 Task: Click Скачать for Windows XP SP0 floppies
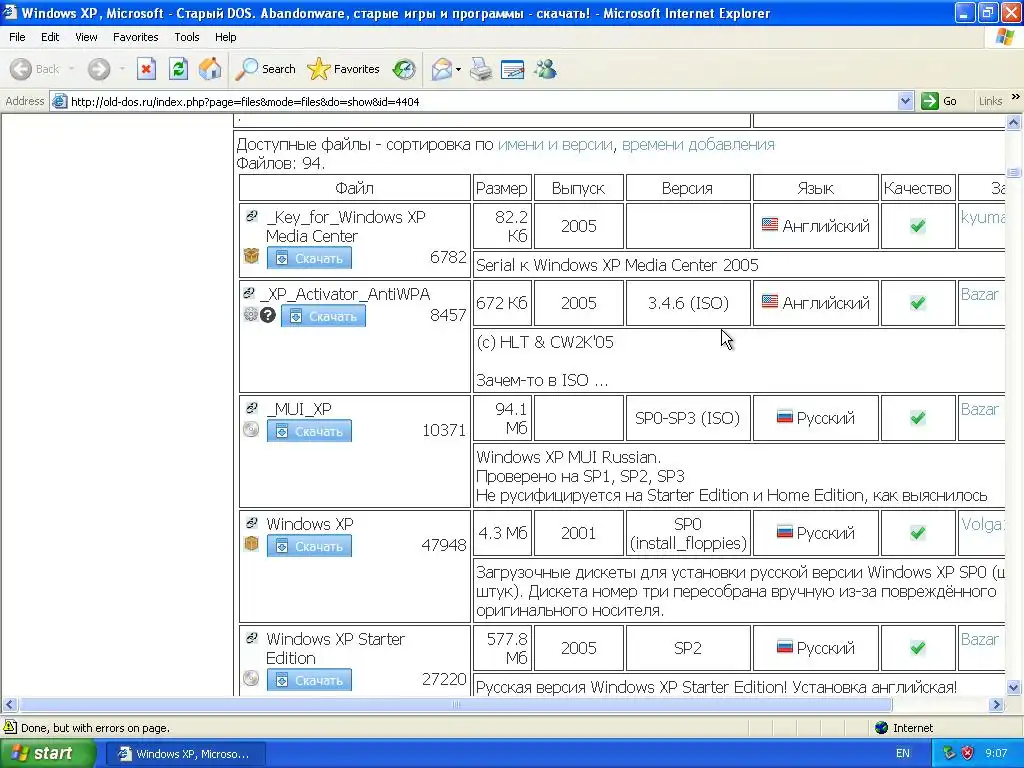click(309, 546)
